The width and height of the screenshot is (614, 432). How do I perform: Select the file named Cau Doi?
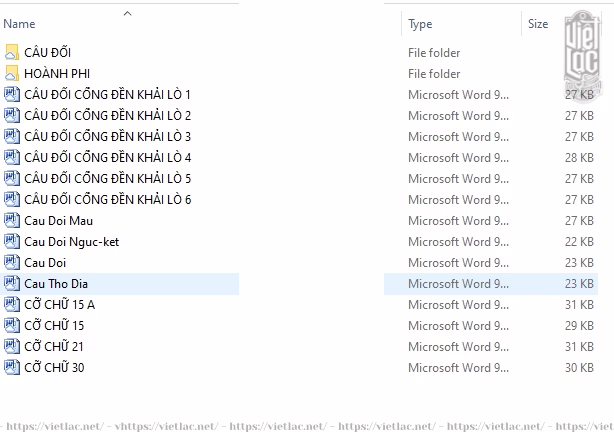pos(45,262)
